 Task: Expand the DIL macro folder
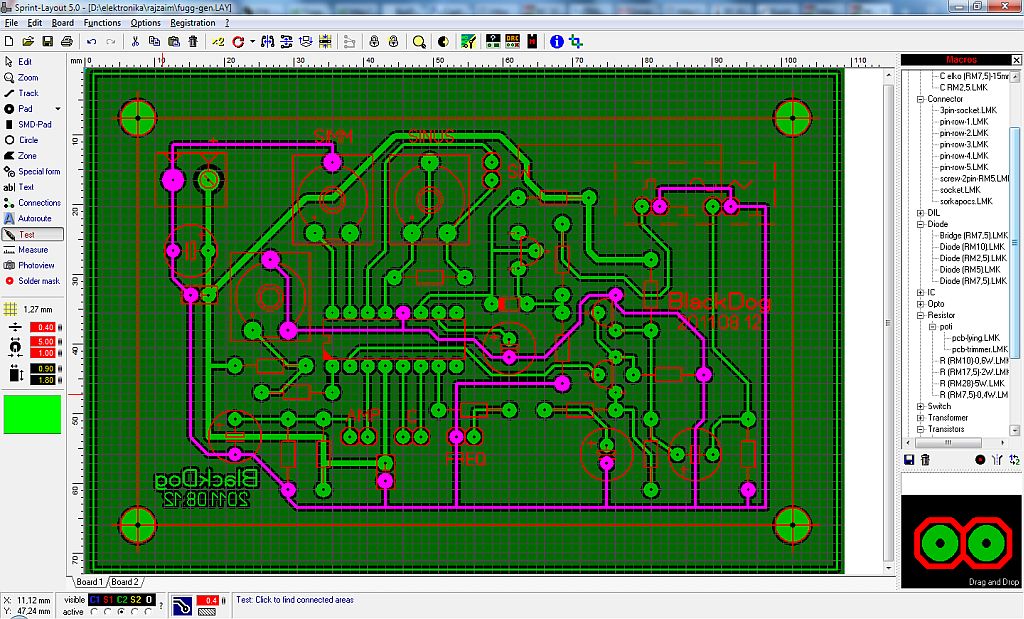[921, 213]
